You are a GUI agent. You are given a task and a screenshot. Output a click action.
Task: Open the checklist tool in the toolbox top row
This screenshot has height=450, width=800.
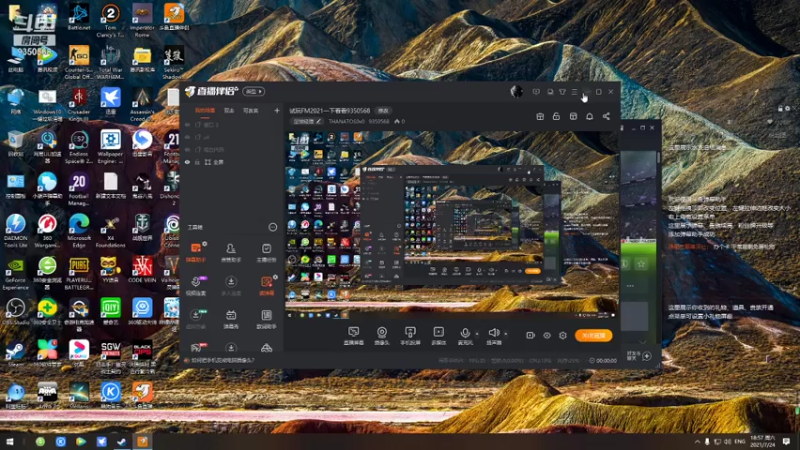pos(266,252)
